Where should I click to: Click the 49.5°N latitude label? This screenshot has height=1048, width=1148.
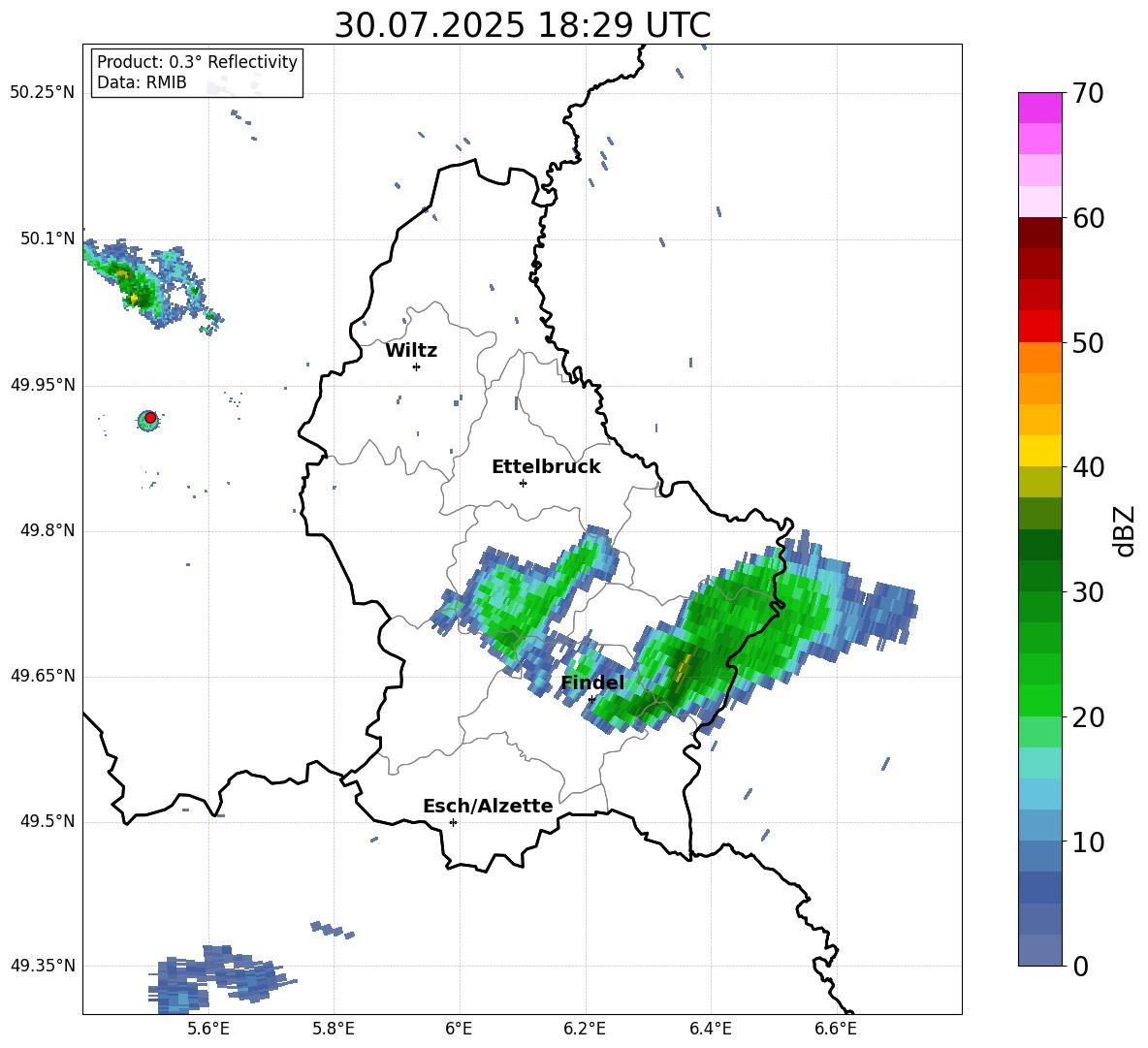(47, 821)
